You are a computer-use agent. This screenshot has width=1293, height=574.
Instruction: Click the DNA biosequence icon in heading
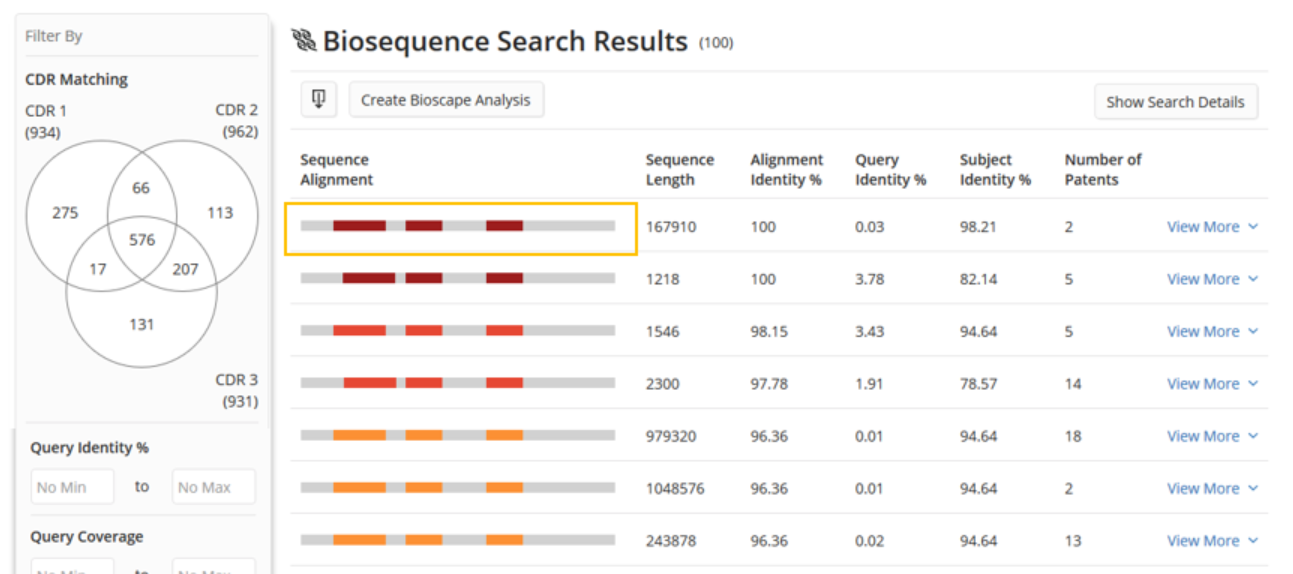tap(304, 41)
